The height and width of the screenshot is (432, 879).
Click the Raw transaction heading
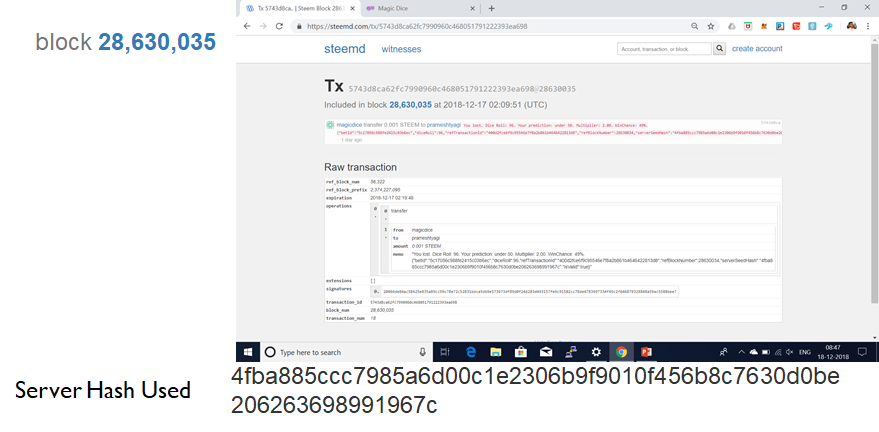click(x=360, y=167)
